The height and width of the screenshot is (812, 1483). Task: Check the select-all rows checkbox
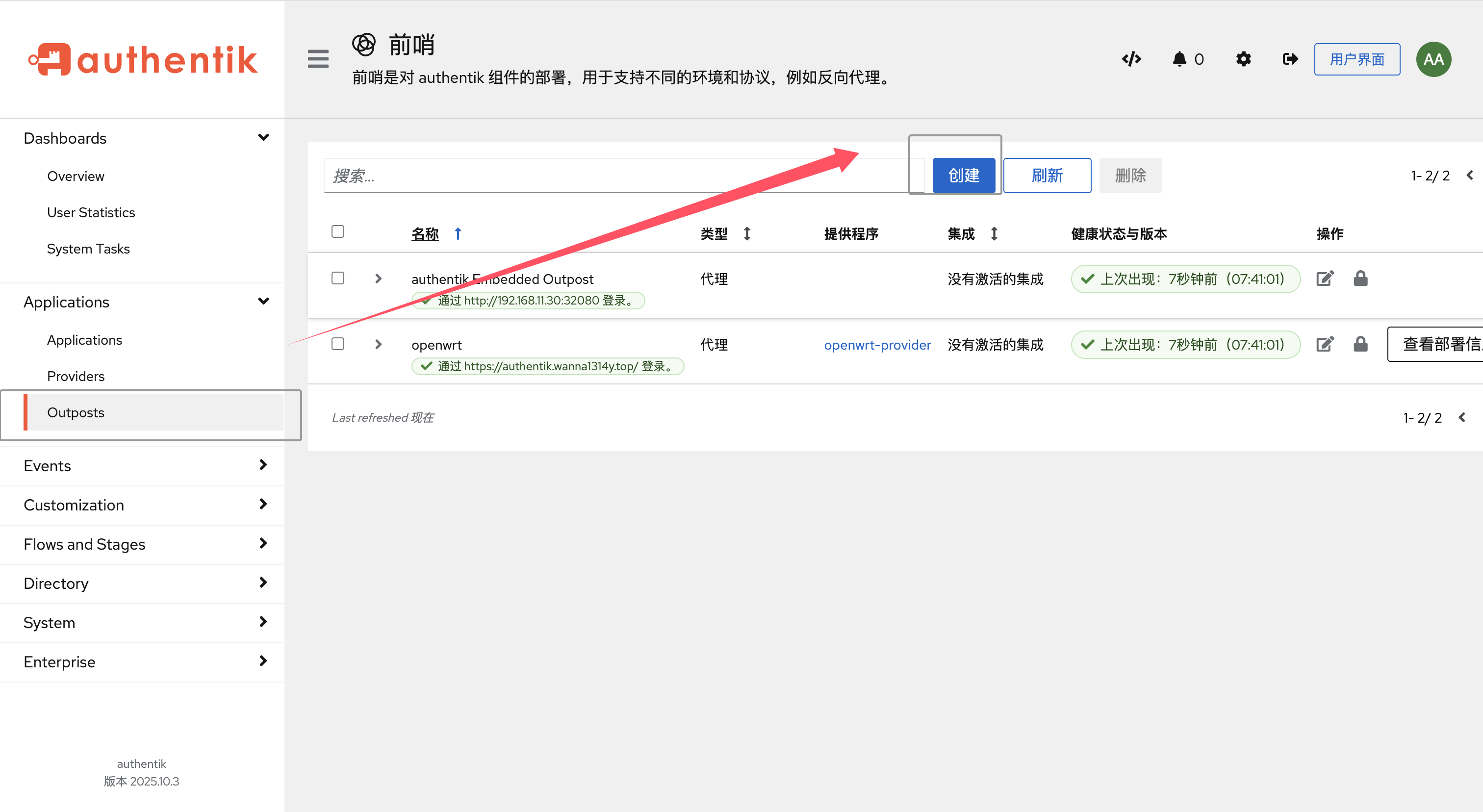pos(338,231)
